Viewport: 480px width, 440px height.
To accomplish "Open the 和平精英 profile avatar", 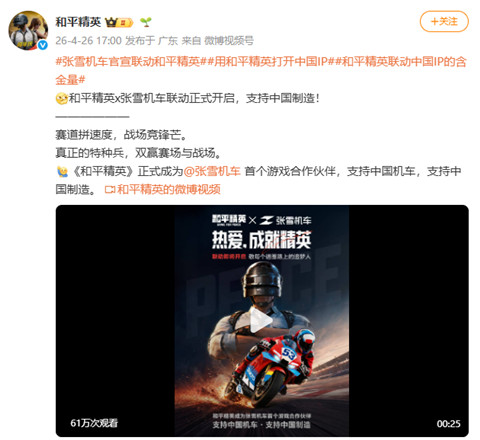I will 28,31.
